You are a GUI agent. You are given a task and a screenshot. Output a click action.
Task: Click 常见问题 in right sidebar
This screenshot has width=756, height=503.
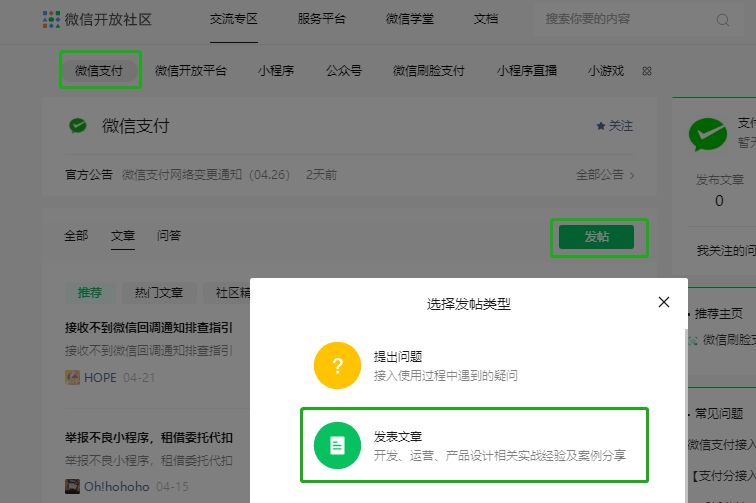coord(718,414)
